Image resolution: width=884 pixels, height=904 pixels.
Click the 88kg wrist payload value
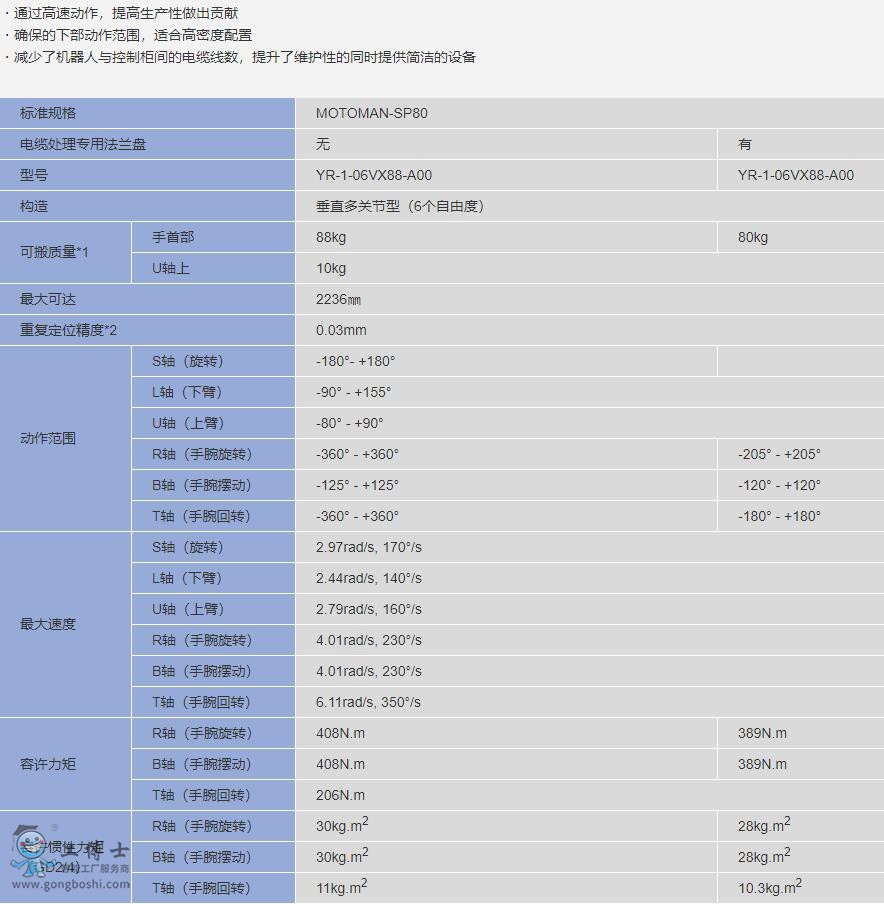(x=331, y=237)
